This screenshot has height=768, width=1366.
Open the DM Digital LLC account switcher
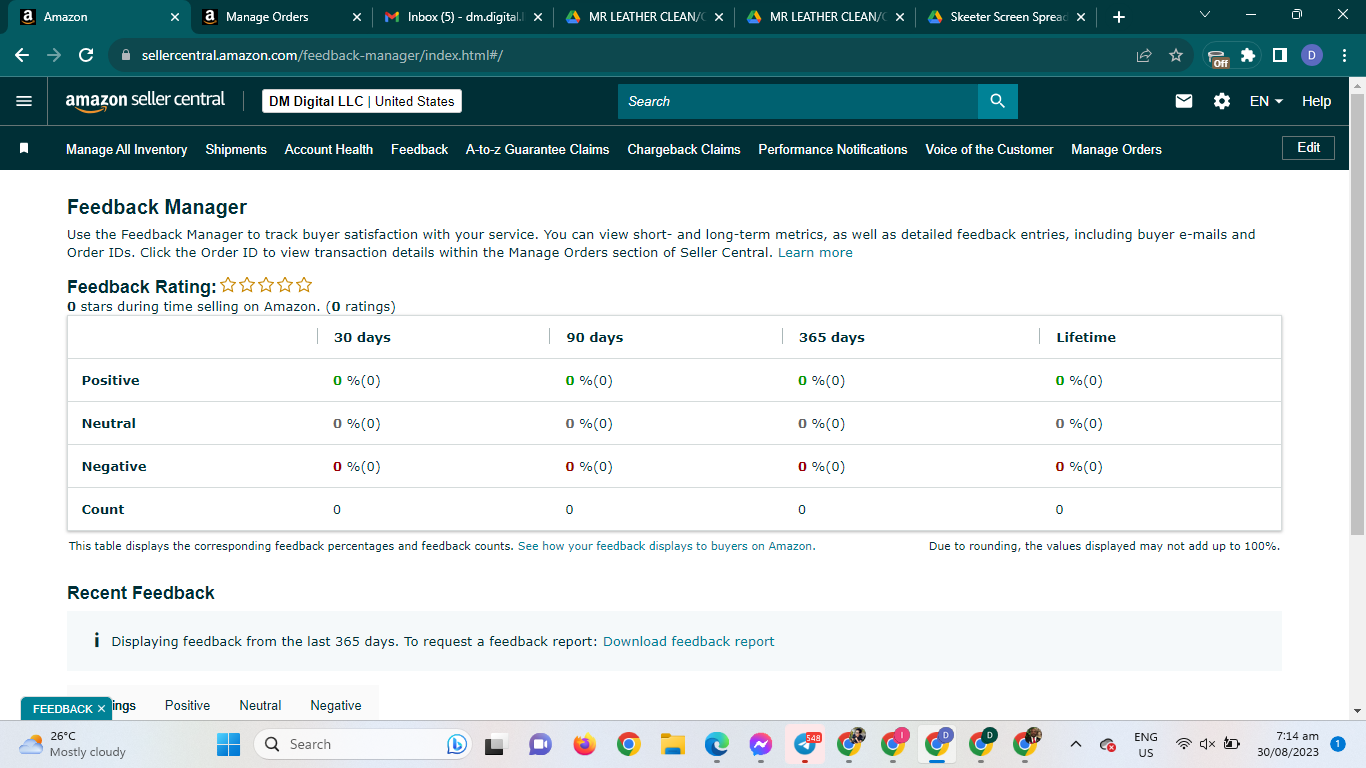pyautogui.click(x=362, y=101)
